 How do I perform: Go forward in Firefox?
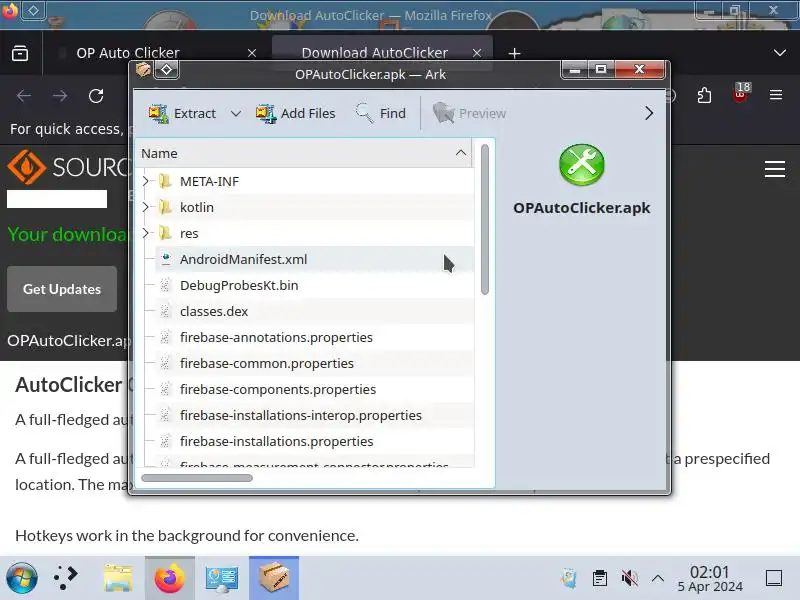click(x=60, y=95)
